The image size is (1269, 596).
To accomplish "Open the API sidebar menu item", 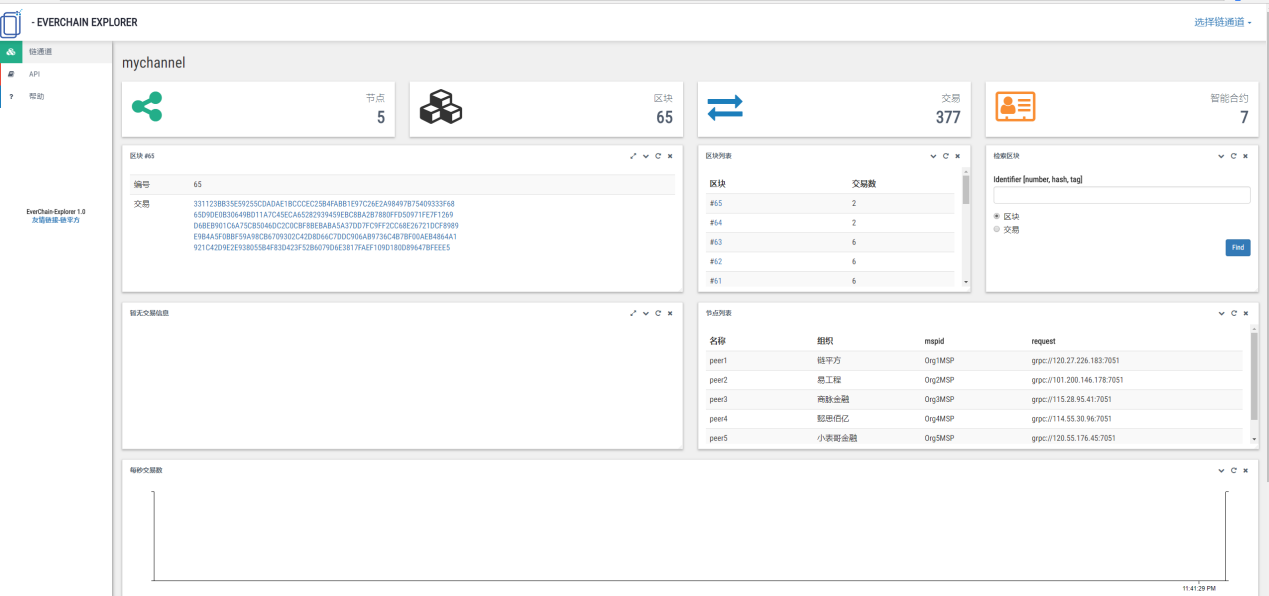I will click(34, 74).
